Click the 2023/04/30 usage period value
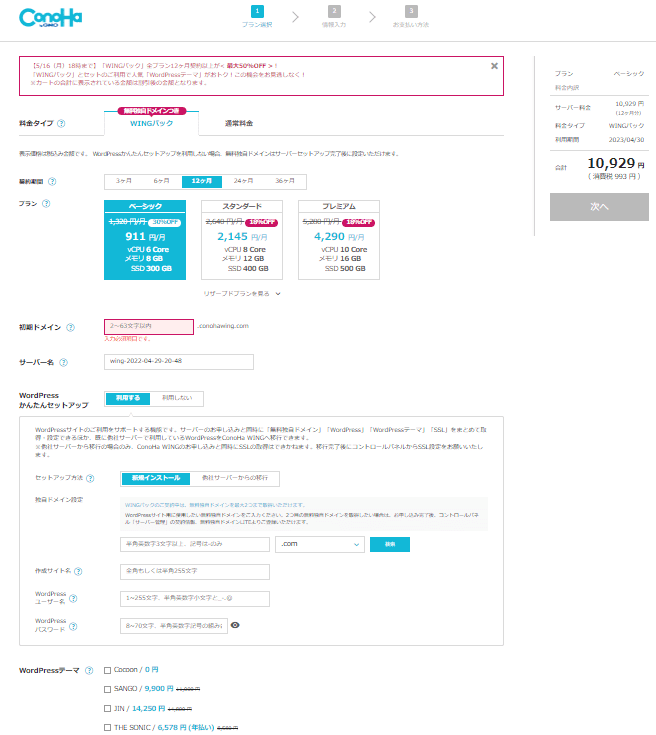Image resolution: width=656 pixels, height=735 pixels. [x=626, y=140]
